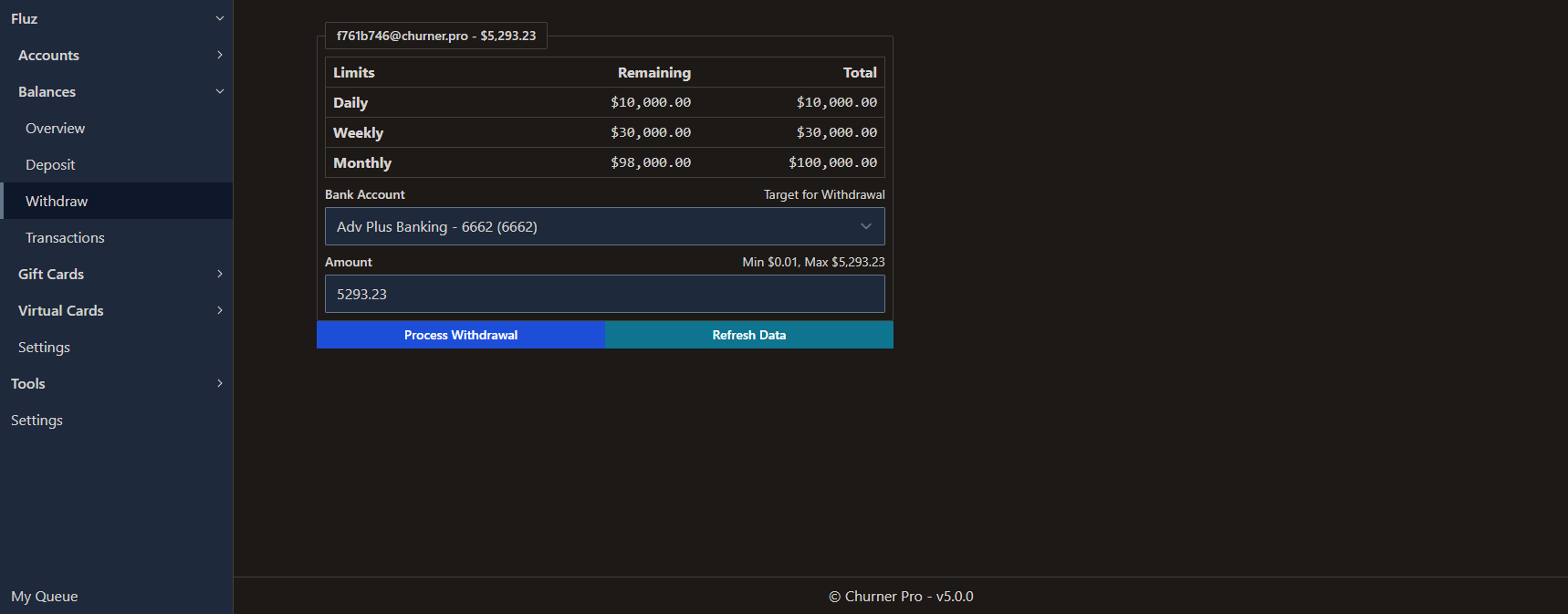This screenshot has width=1568, height=614.
Task: Click the Gift Cards menu label
Action: tap(51, 275)
